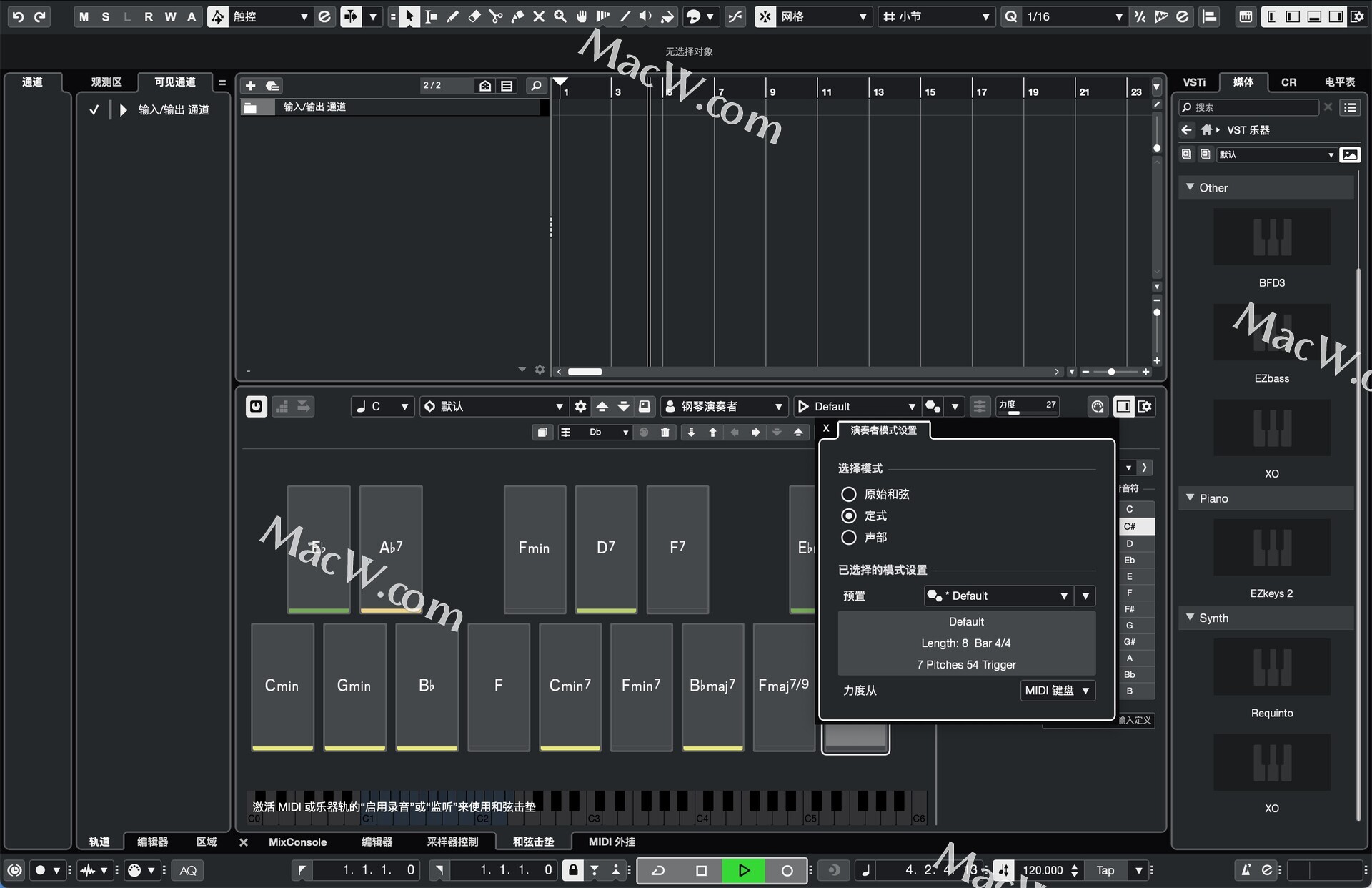Open the 预置 Default preset dropdown
Viewport: 1372px width, 888px height.
[999, 596]
